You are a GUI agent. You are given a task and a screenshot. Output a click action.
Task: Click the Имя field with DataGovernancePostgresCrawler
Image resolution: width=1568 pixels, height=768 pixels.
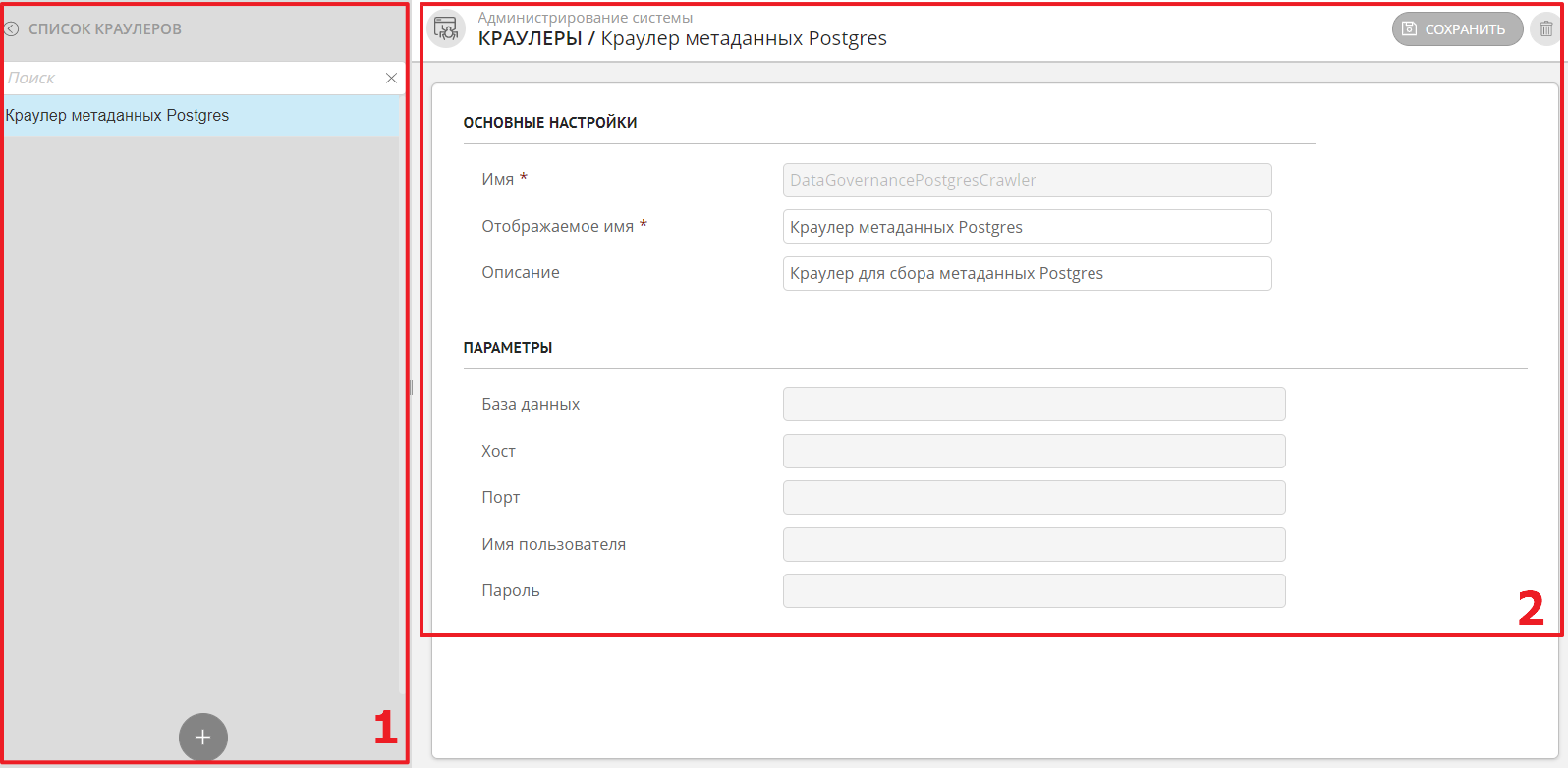[1027, 181]
